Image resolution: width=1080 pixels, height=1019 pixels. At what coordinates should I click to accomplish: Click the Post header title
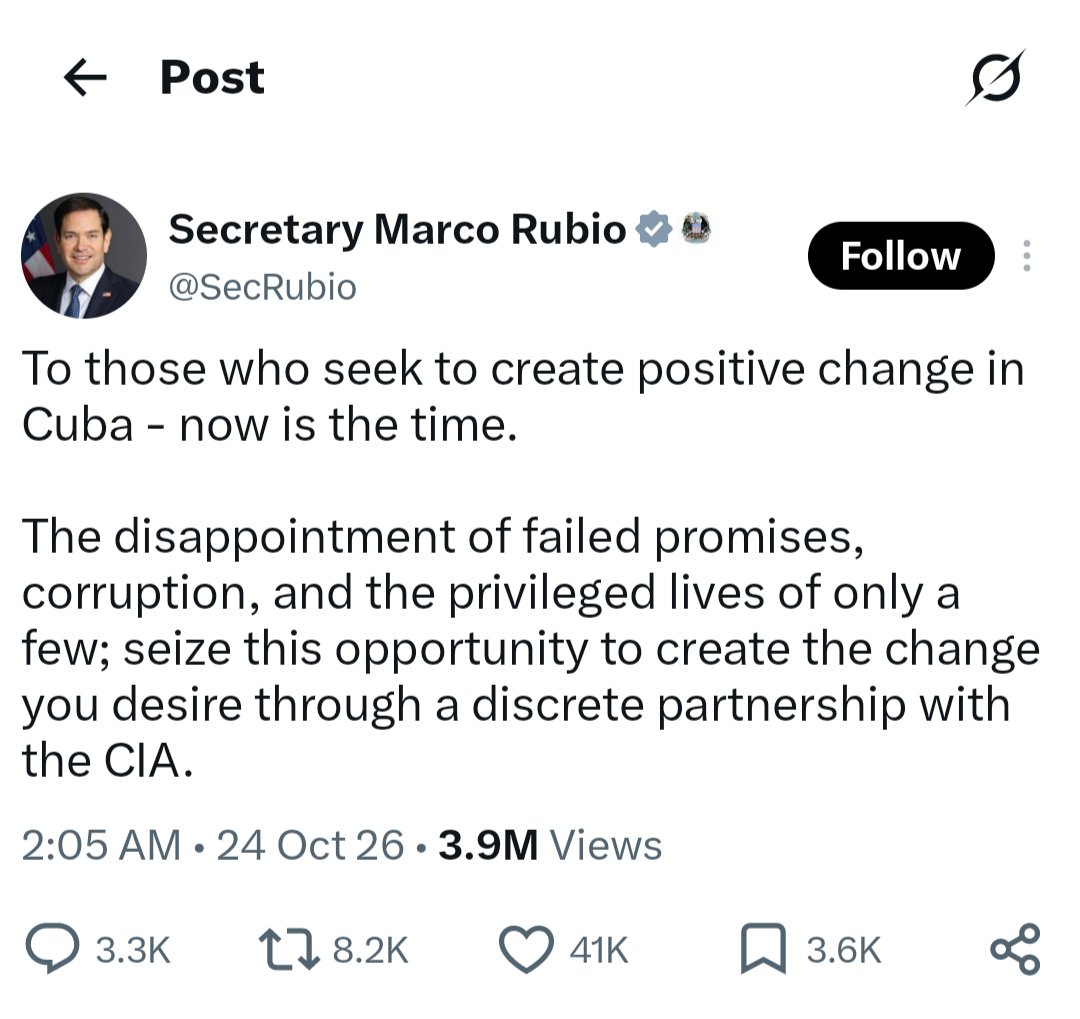[212, 77]
